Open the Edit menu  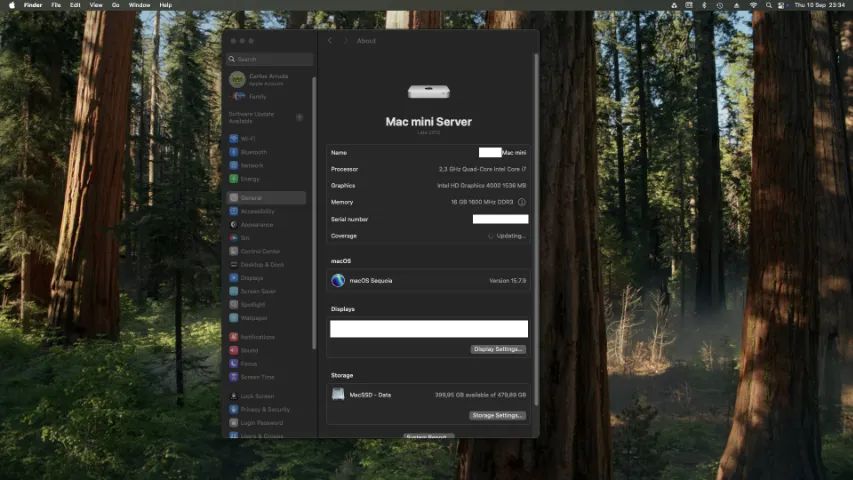pos(75,5)
